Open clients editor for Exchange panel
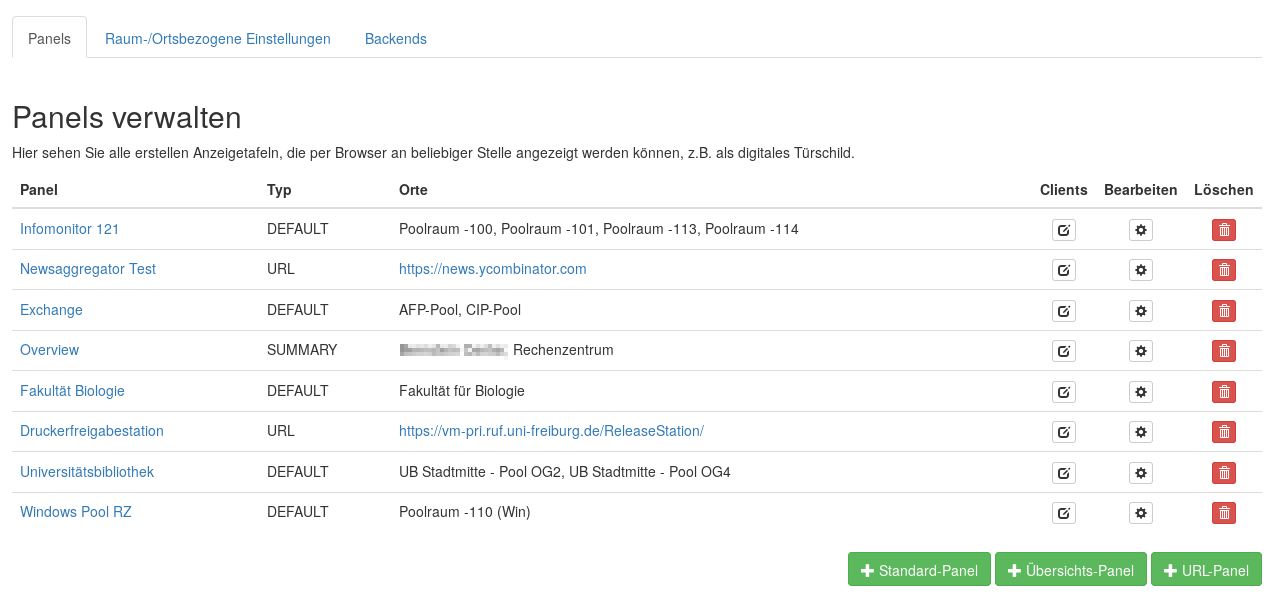1280x600 pixels. coord(1063,311)
